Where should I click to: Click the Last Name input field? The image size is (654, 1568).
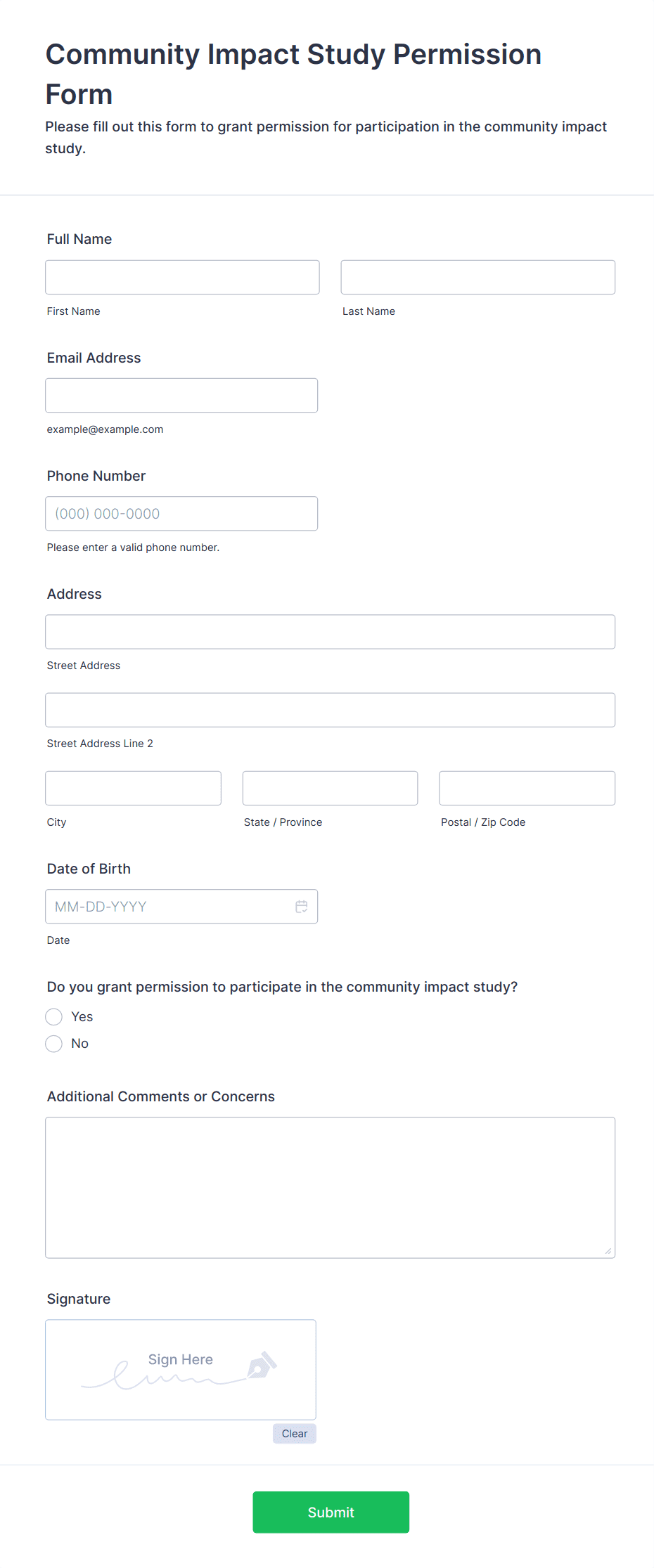477,277
